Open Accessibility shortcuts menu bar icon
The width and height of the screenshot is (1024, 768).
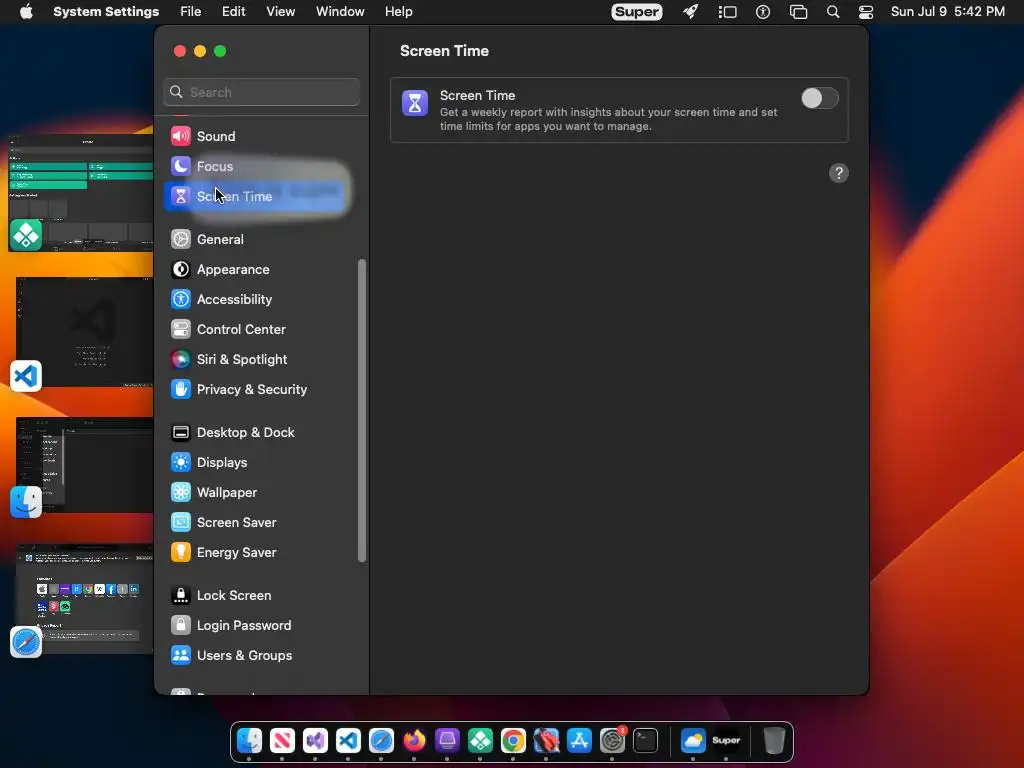(763, 12)
